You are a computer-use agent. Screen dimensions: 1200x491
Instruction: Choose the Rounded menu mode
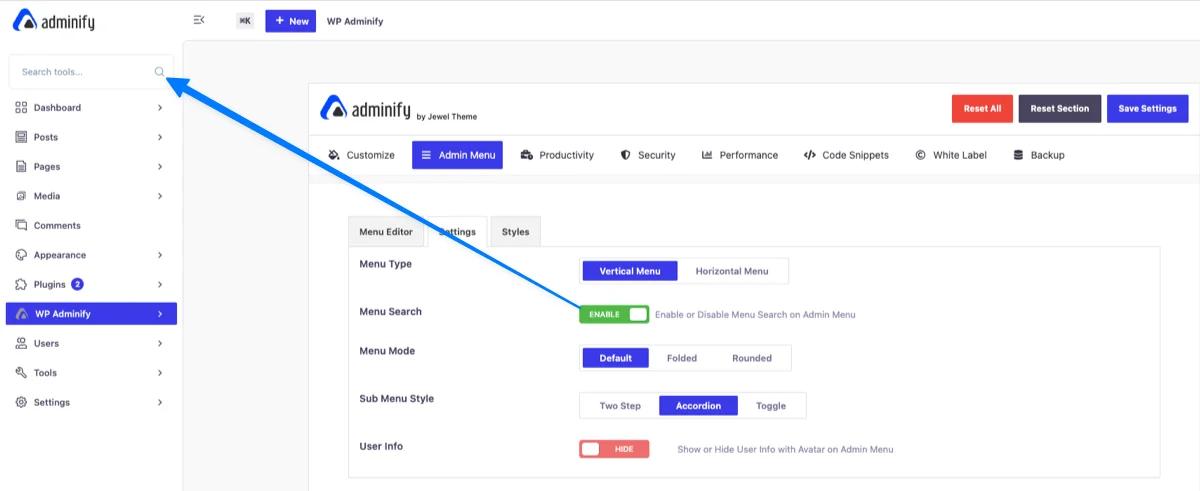752,358
